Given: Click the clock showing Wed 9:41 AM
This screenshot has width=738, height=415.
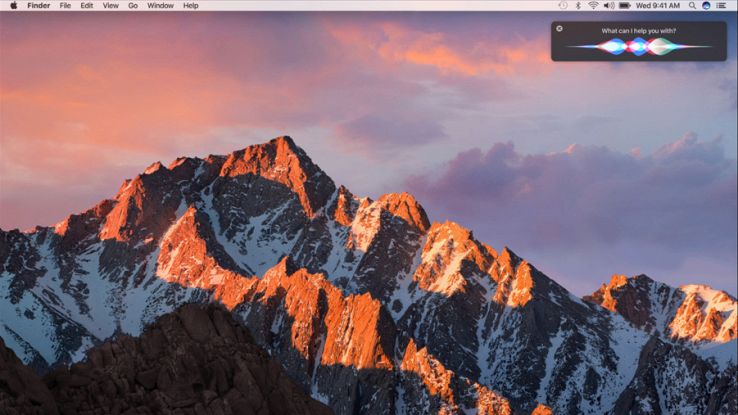Looking at the screenshot, I should tap(658, 6).
